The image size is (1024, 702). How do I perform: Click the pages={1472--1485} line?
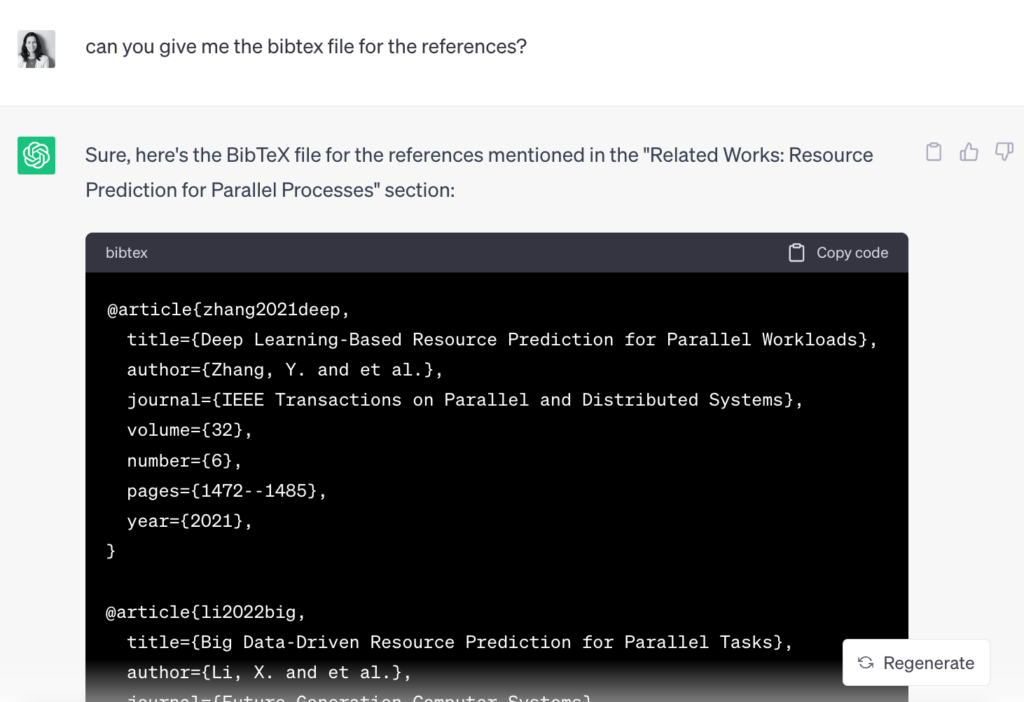coord(227,490)
